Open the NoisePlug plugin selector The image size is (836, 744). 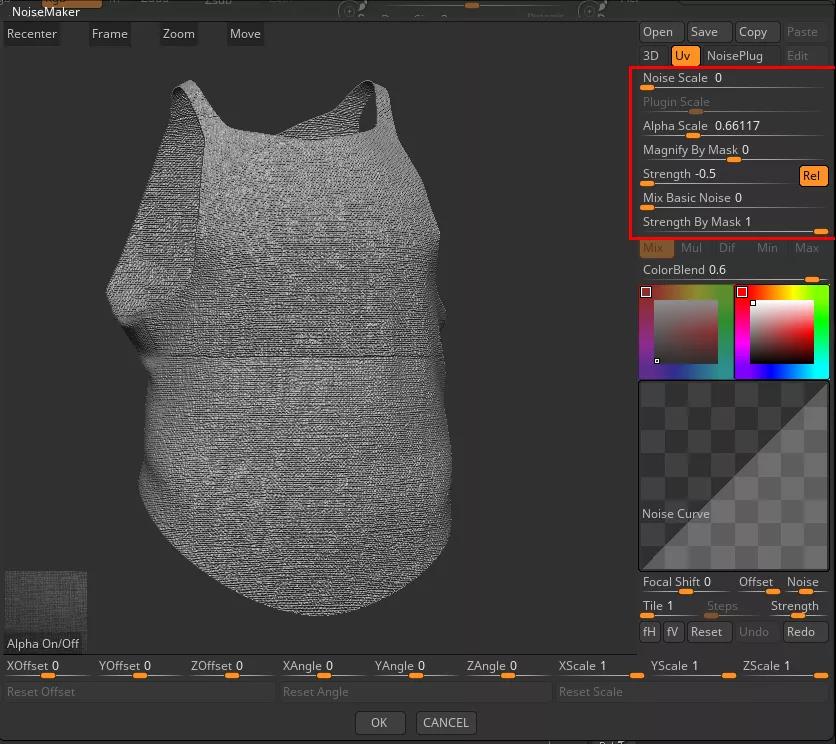pos(734,56)
